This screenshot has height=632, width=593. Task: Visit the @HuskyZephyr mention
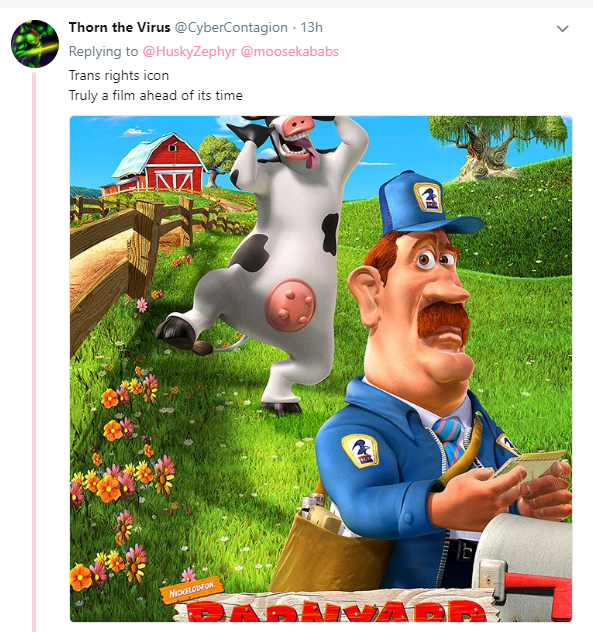coord(189,52)
